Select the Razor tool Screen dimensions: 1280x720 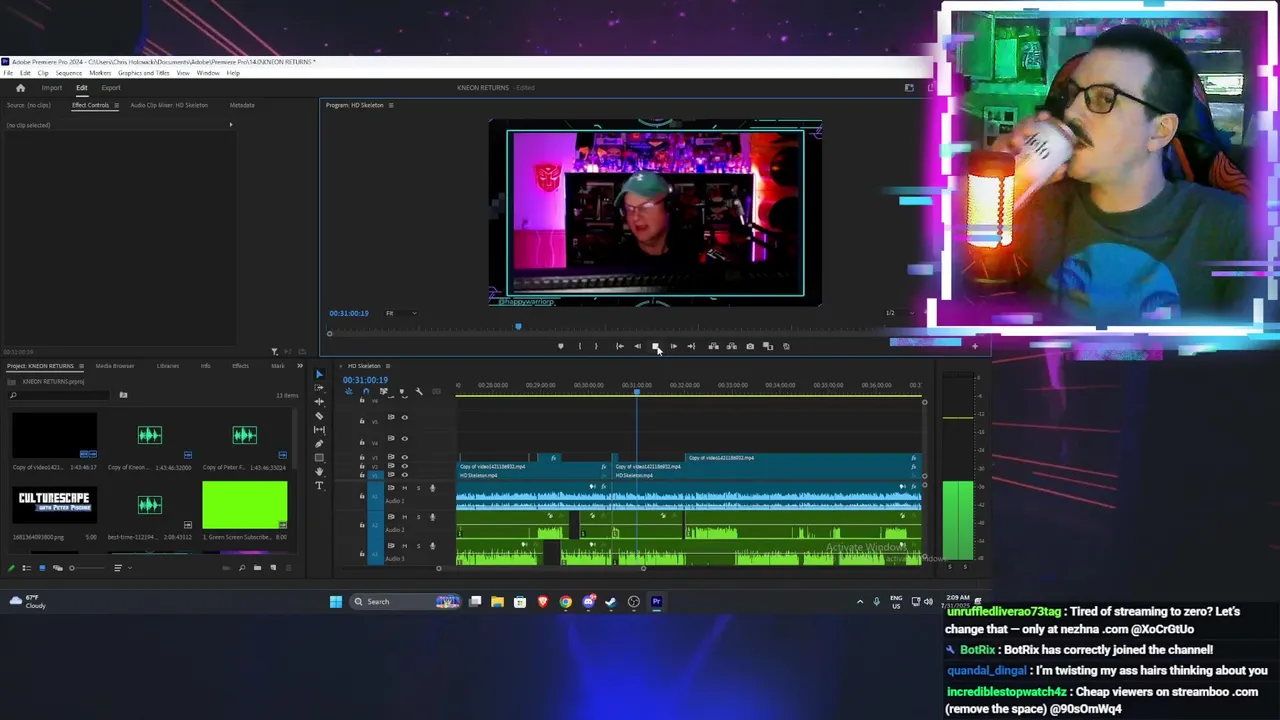point(319,416)
